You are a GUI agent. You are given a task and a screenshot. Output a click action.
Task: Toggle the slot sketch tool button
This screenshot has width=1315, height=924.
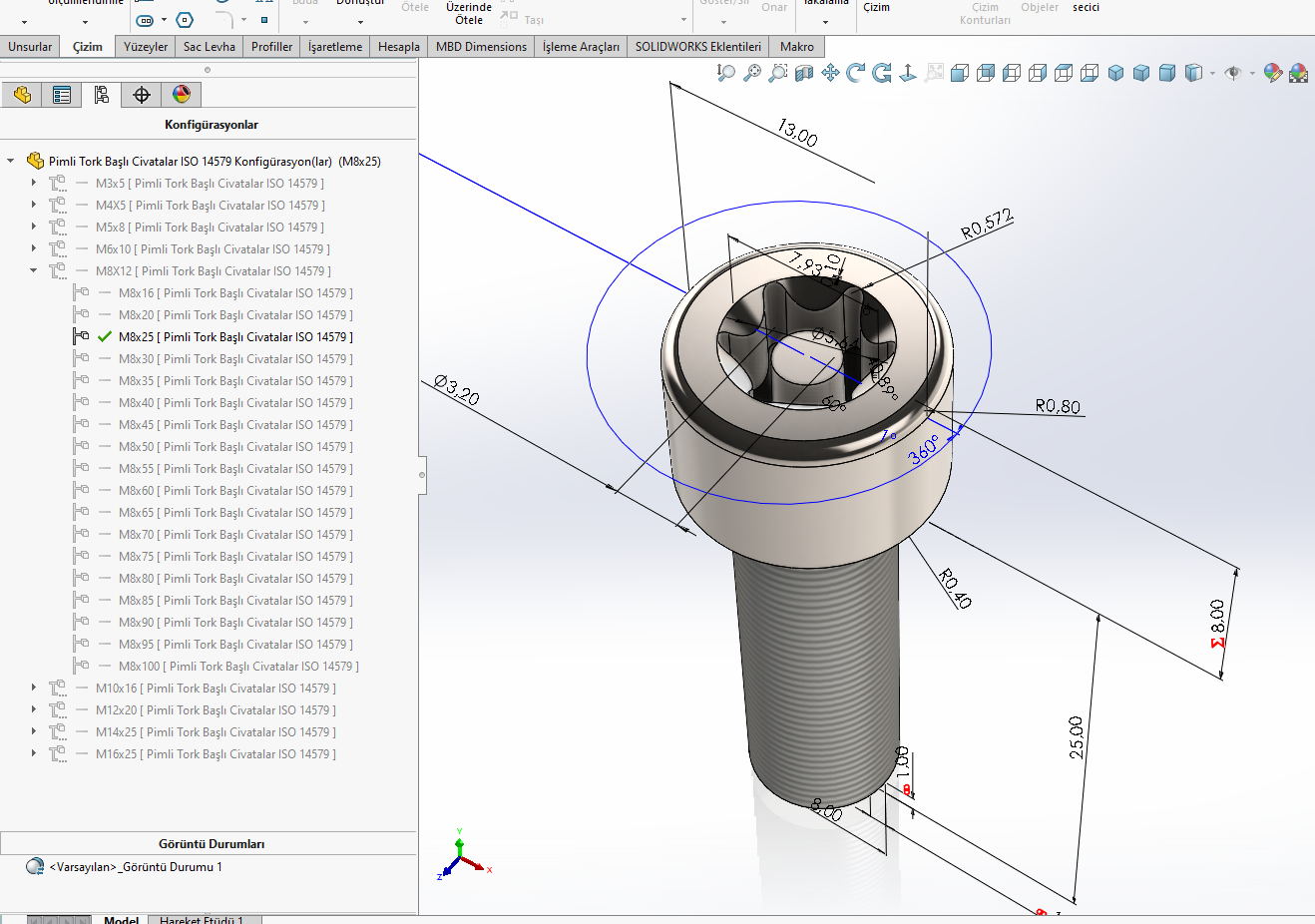[x=146, y=20]
